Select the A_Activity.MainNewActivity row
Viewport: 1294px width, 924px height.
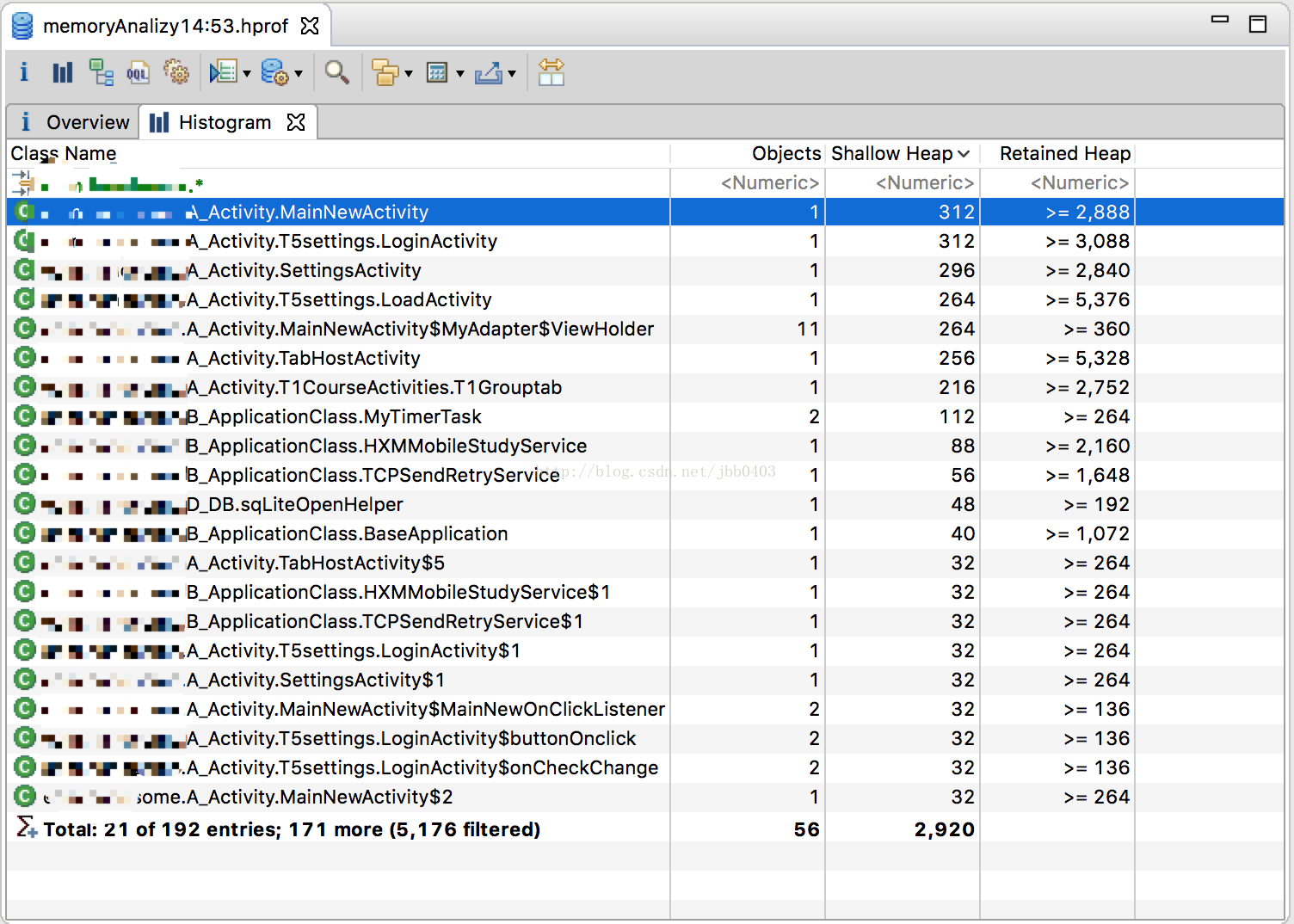pos(645,213)
